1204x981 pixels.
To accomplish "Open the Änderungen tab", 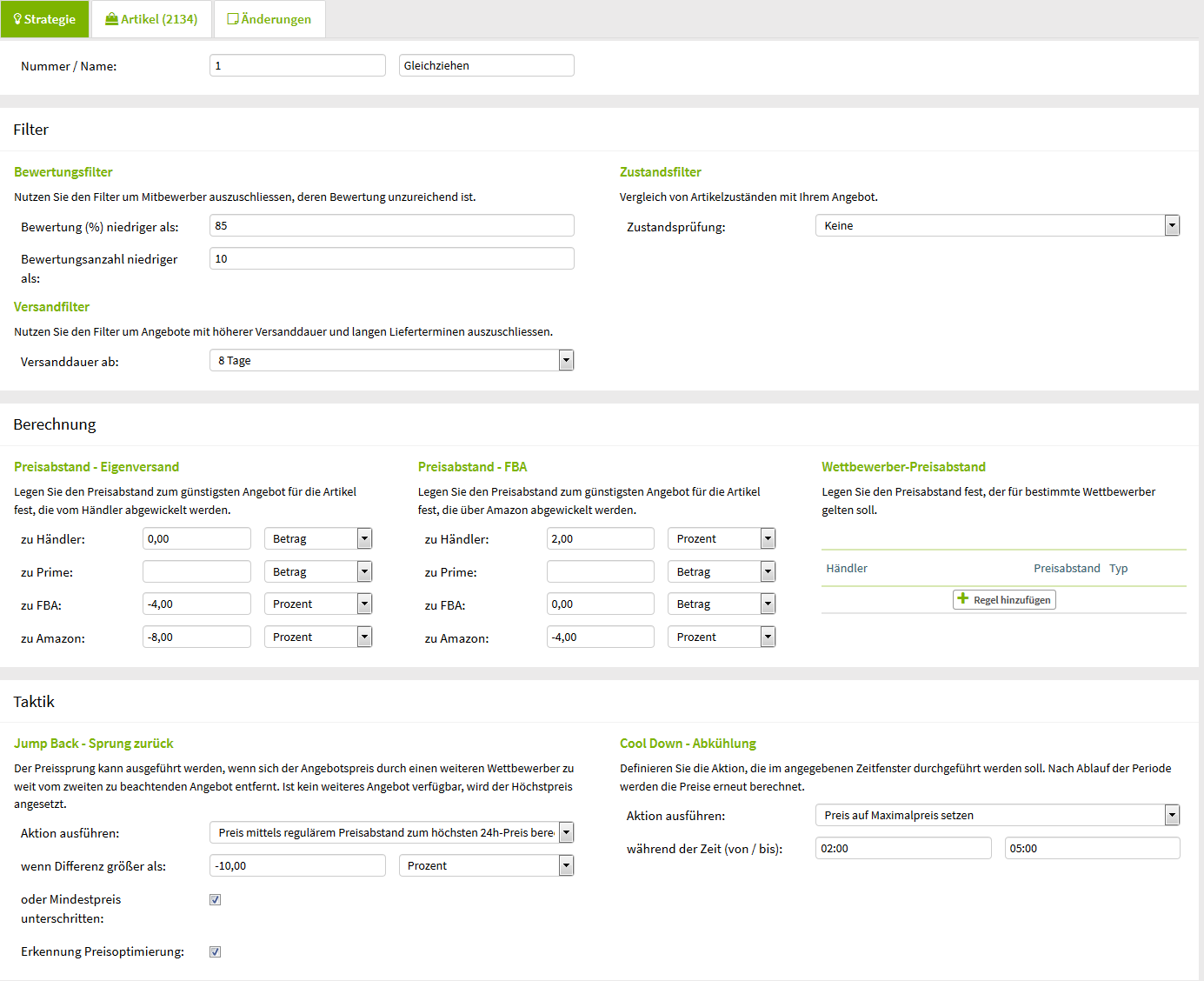I will (269, 19).
